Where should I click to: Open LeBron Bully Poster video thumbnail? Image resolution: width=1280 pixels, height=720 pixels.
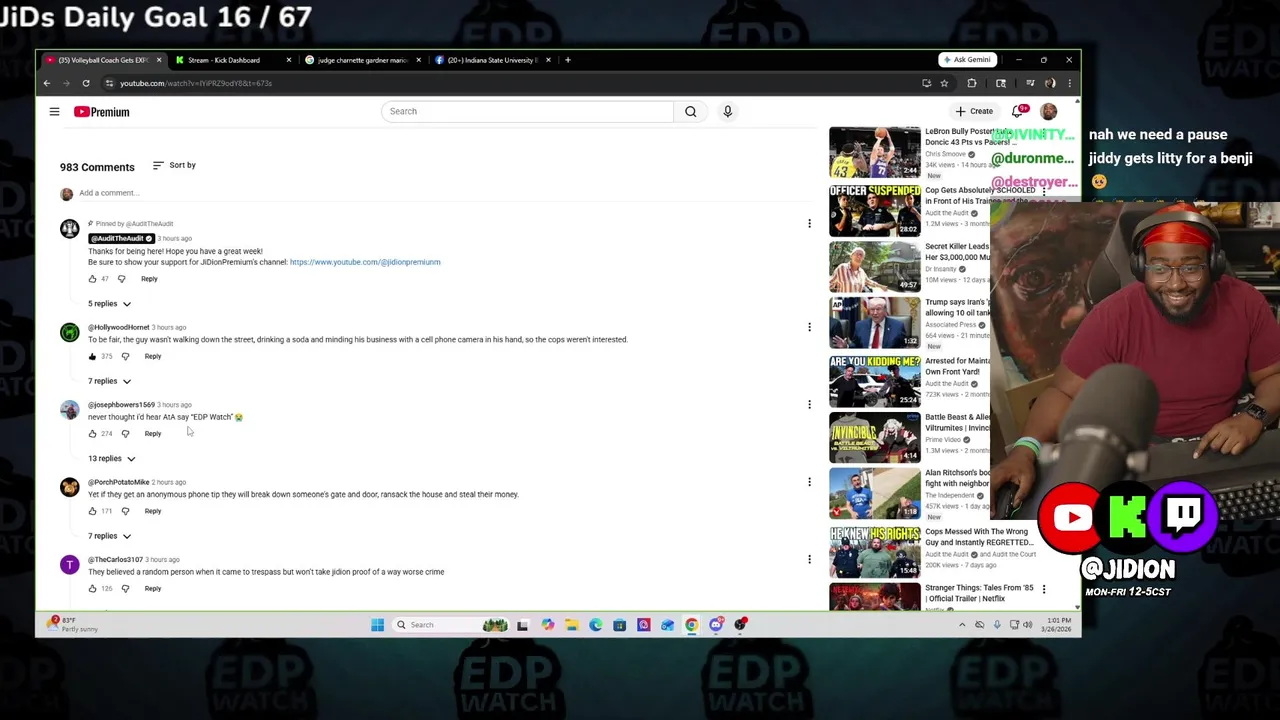pos(874,152)
